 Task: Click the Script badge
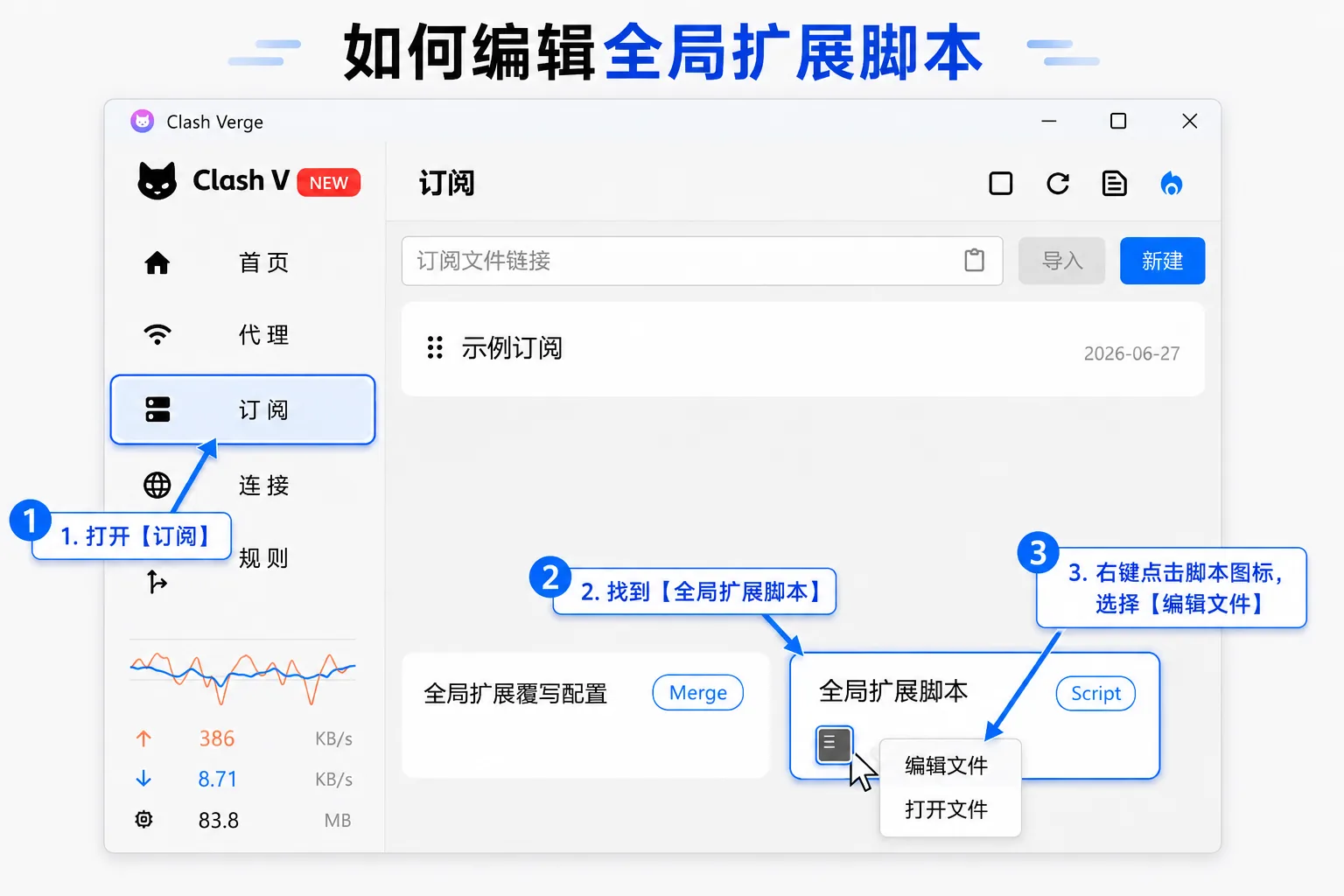(1095, 694)
